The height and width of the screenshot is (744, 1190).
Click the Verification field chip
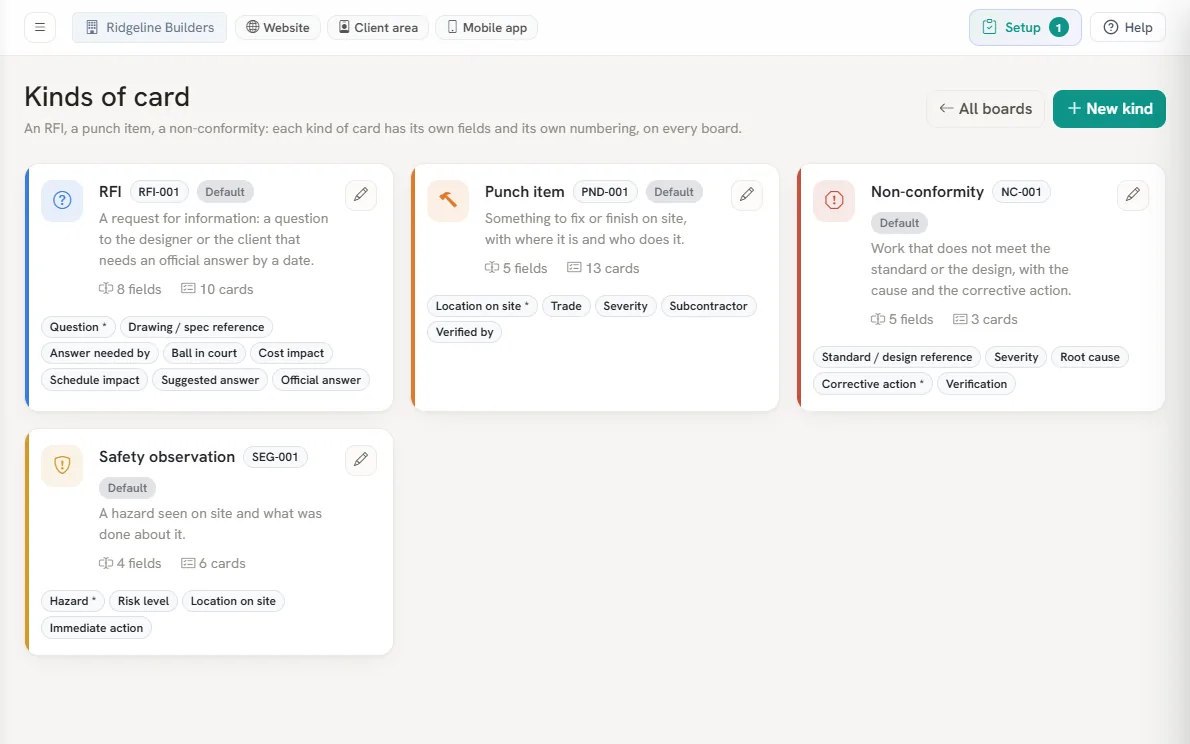[x=976, y=384]
